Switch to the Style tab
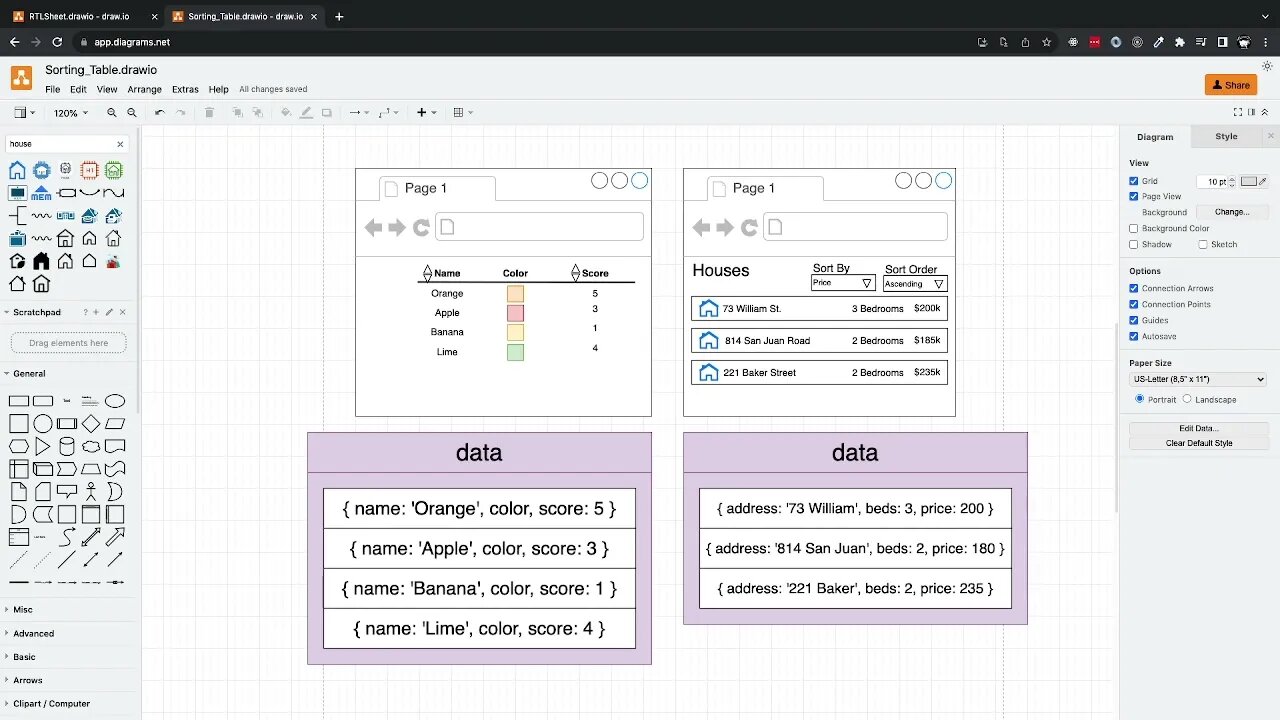The width and height of the screenshot is (1280, 720). 1226,136
